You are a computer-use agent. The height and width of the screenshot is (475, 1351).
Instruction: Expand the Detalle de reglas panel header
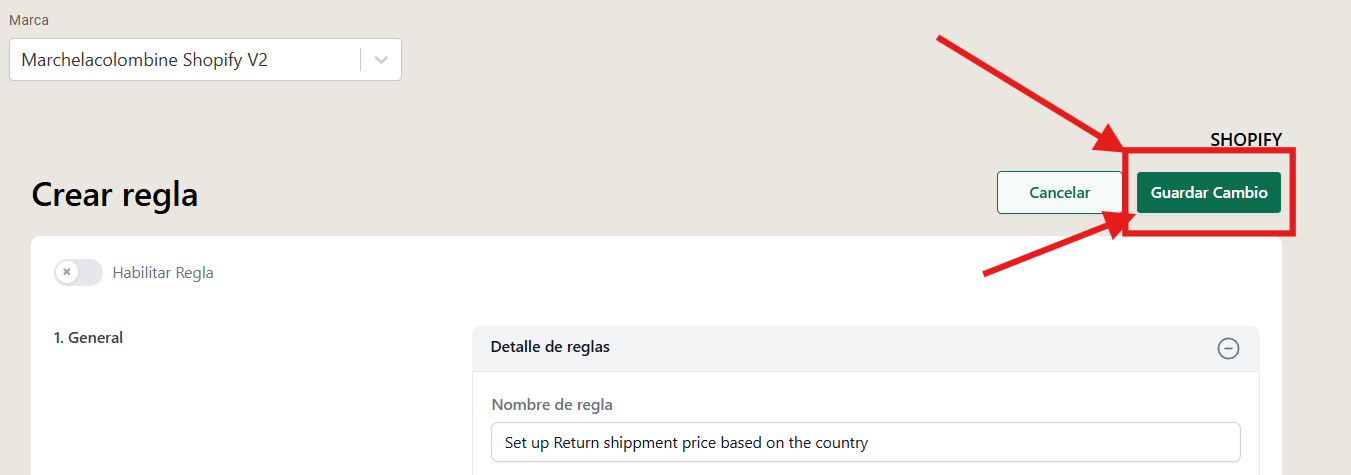click(x=865, y=348)
